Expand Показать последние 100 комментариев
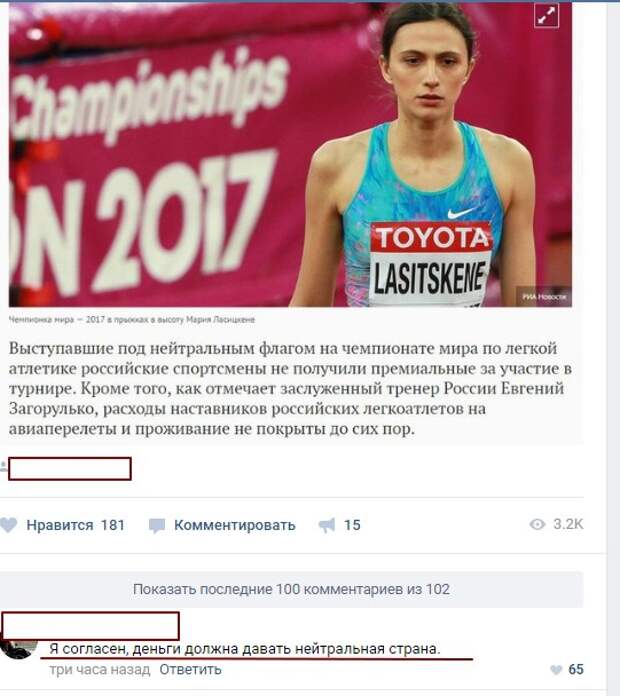This screenshot has height=696, width=620. [x=291, y=589]
